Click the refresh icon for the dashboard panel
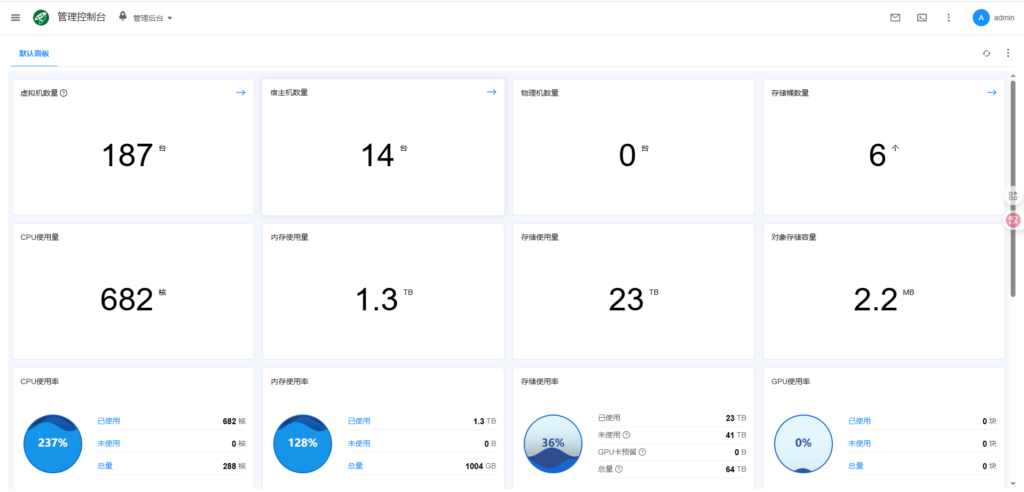The width and height of the screenshot is (1024, 492). (x=987, y=53)
